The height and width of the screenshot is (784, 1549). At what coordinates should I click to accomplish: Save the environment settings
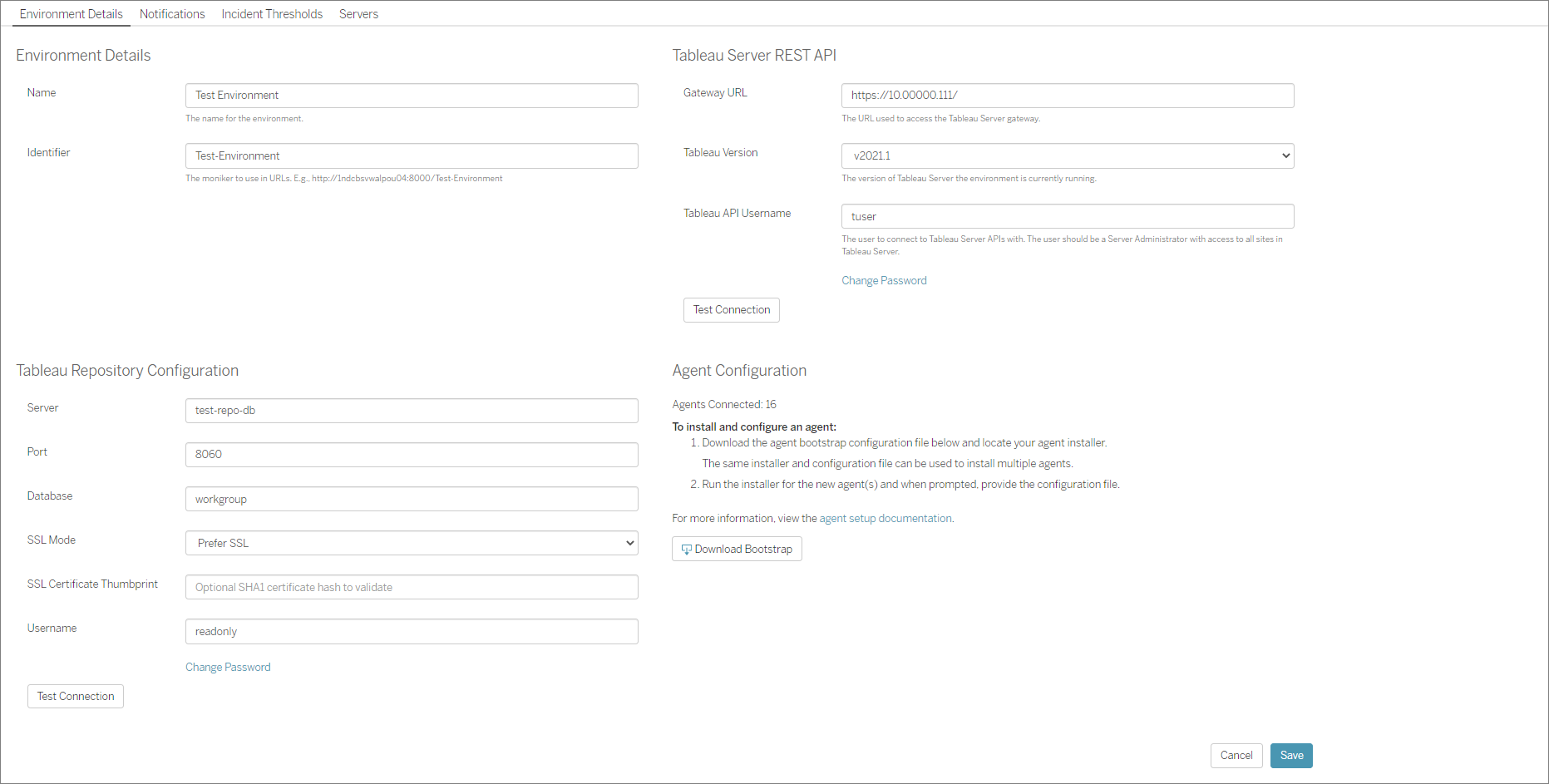(1291, 755)
